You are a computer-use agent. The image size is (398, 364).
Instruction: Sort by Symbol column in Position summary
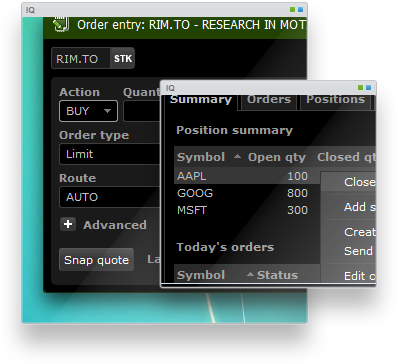(x=201, y=157)
